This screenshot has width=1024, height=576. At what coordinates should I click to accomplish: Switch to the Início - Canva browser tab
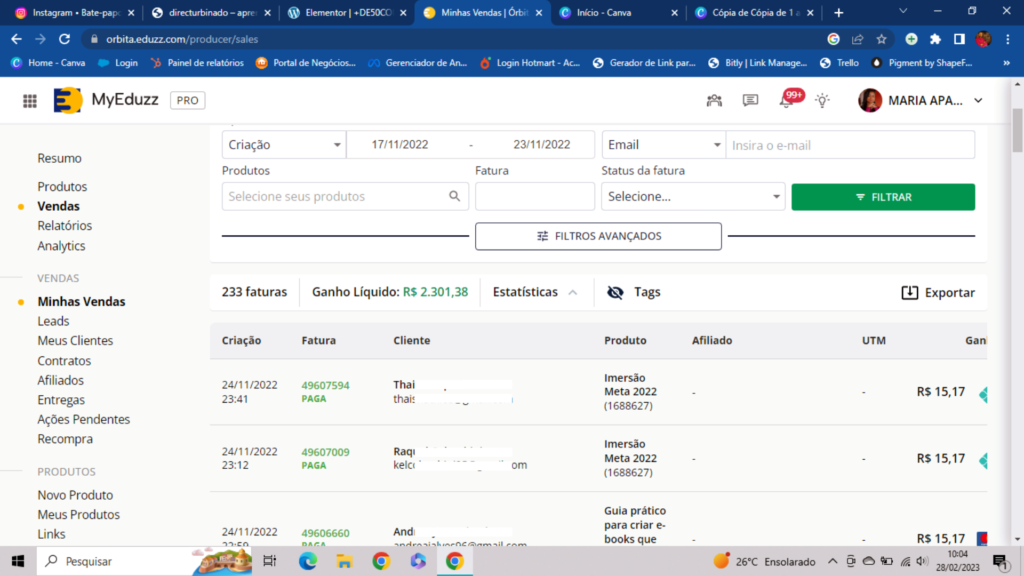(608, 13)
